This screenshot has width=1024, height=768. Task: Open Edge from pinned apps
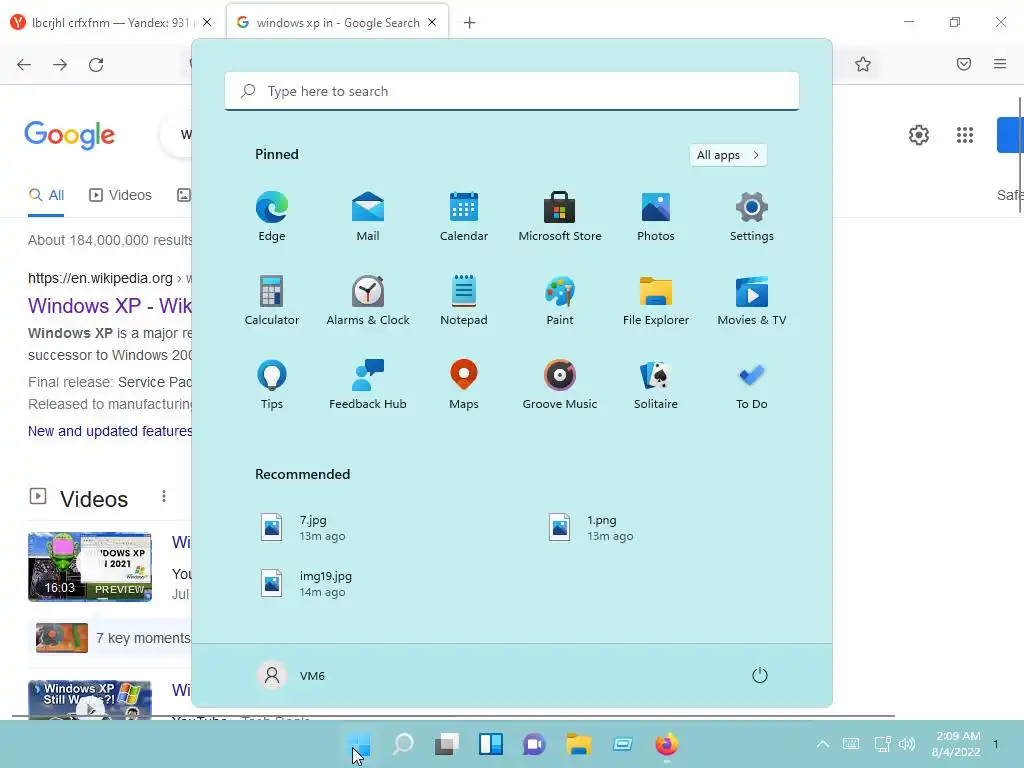pyautogui.click(x=272, y=217)
